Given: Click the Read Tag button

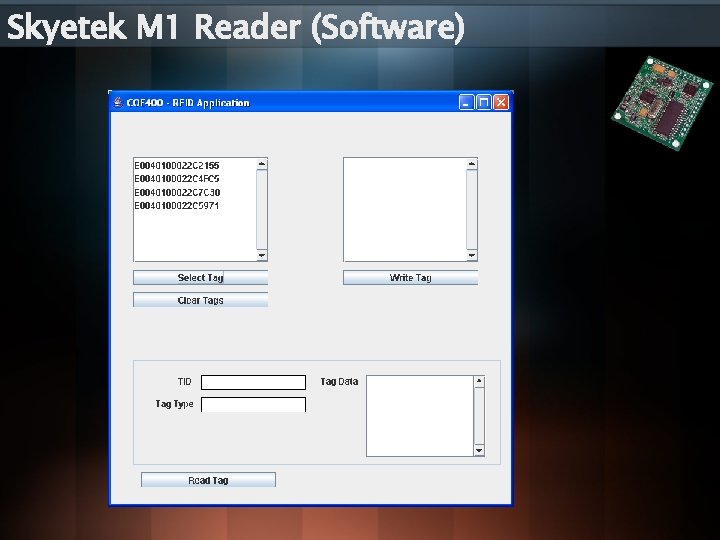Looking at the screenshot, I should click(208, 480).
